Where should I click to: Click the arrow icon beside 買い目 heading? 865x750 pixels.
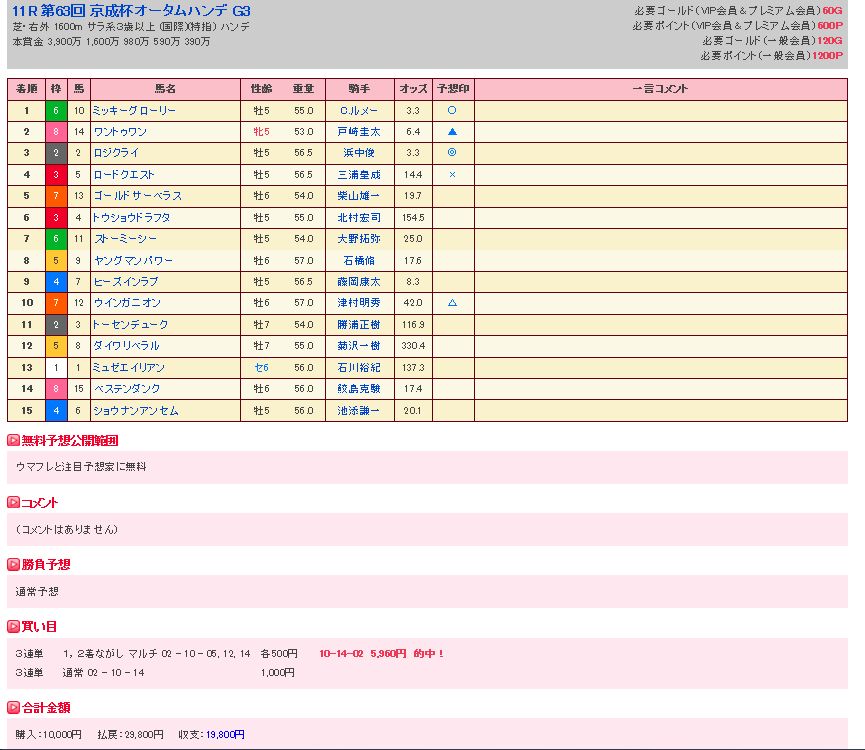coord(13,627)
